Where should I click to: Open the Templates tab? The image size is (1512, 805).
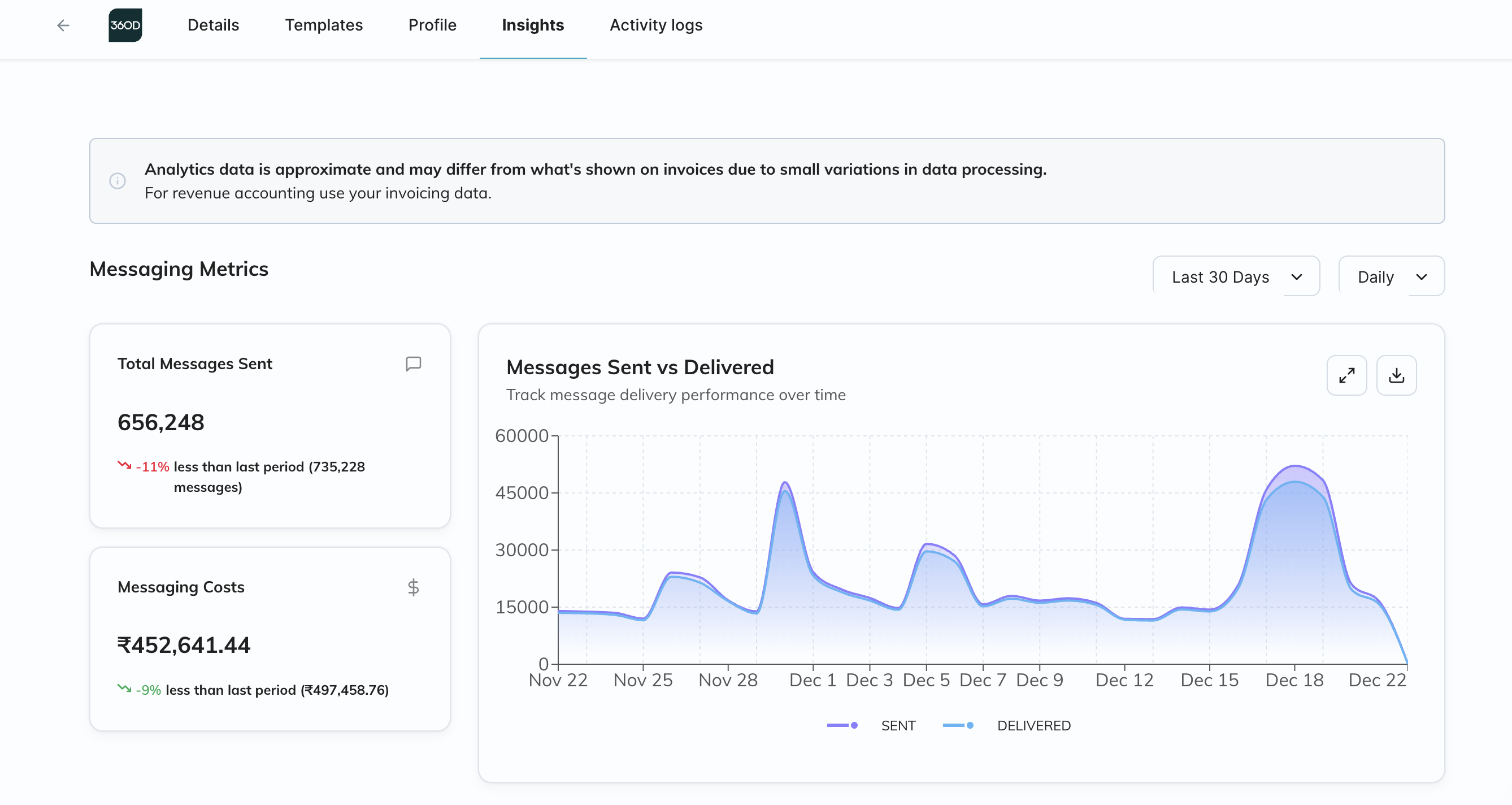pyautogui.click(x=323, y=25)
